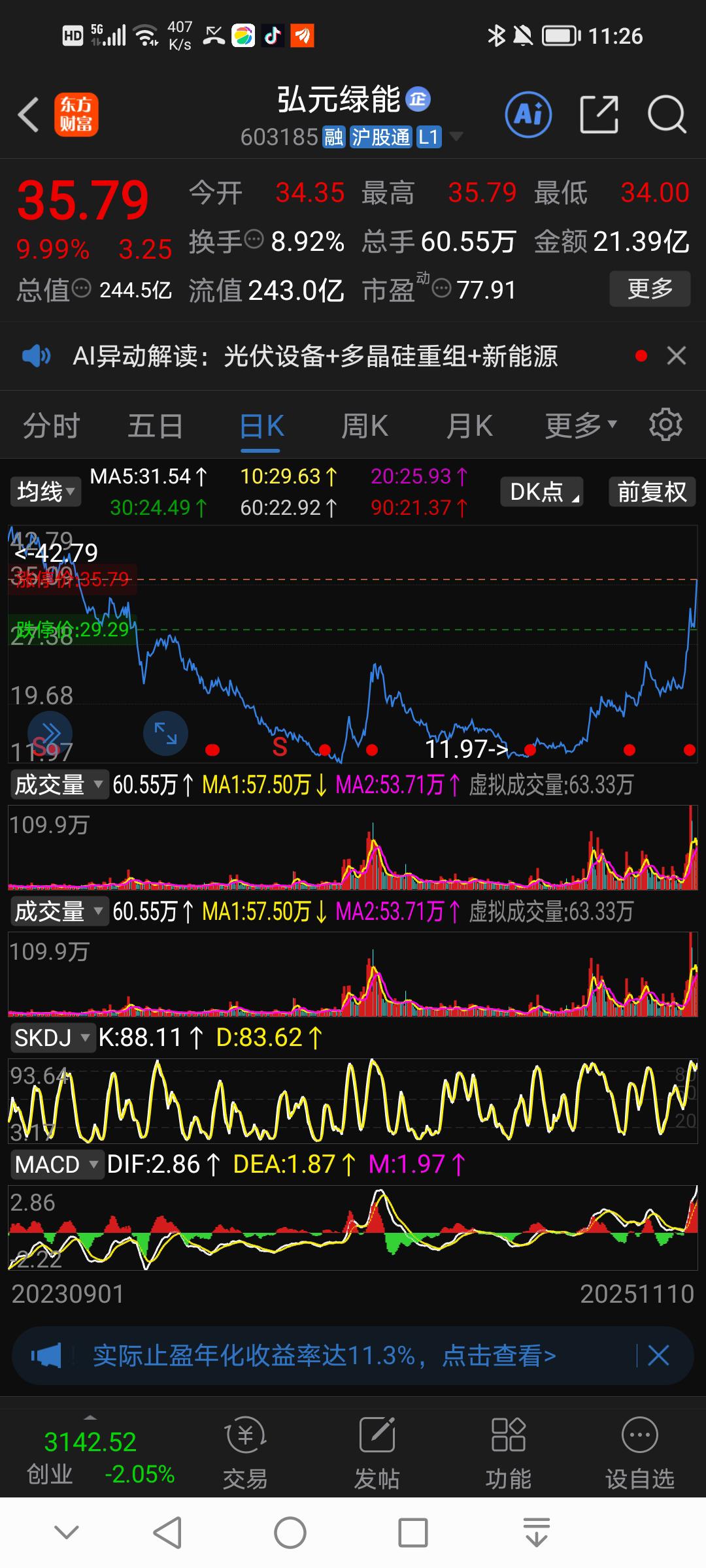Tap the MA5:31.54 value

[x=148, y=476]
